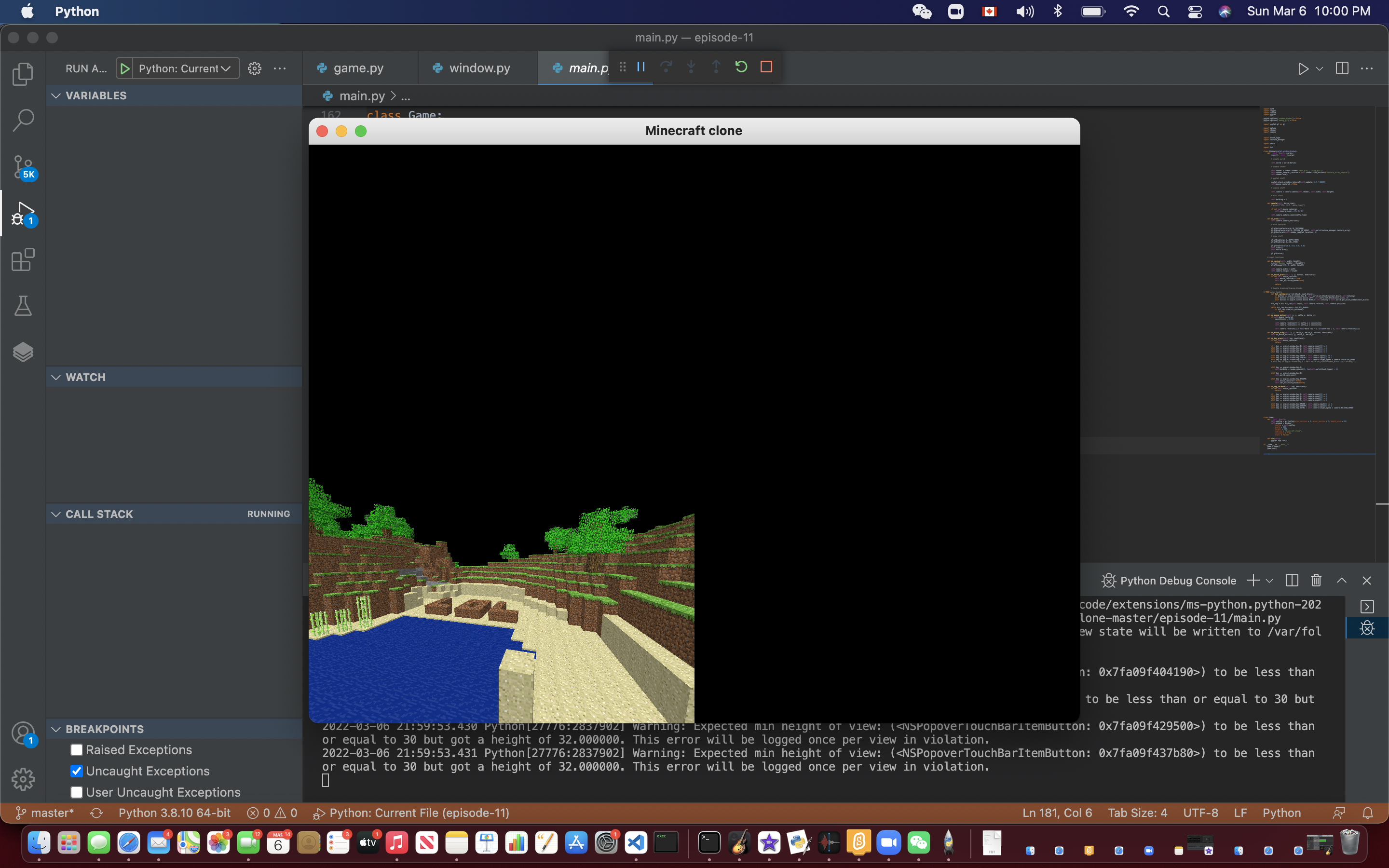The width and height of the screenshot is (1389, 868).
Task: Enable the Raised Exceptions breakpoint
Action: 76,750
